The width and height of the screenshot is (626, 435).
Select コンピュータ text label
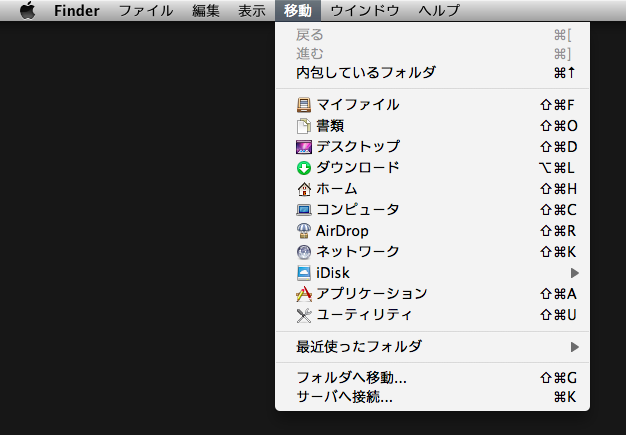tap(358, 210)
